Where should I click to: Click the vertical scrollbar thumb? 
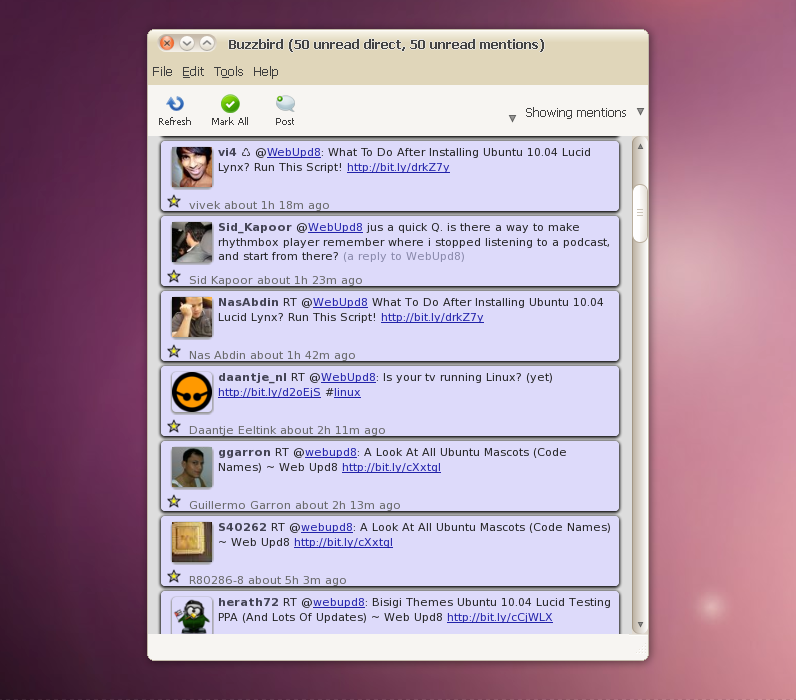(x=640, y=213)
